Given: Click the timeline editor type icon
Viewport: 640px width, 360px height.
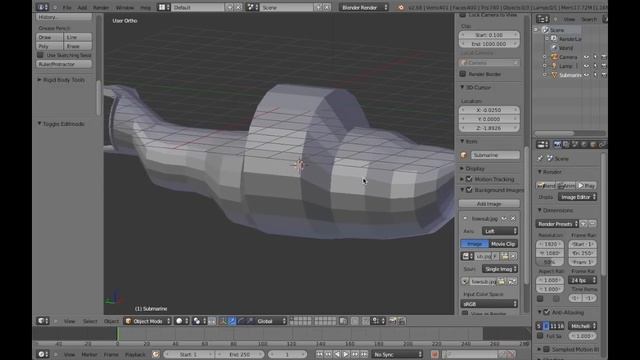Looking at the screenshot, I should click(43, 355).
